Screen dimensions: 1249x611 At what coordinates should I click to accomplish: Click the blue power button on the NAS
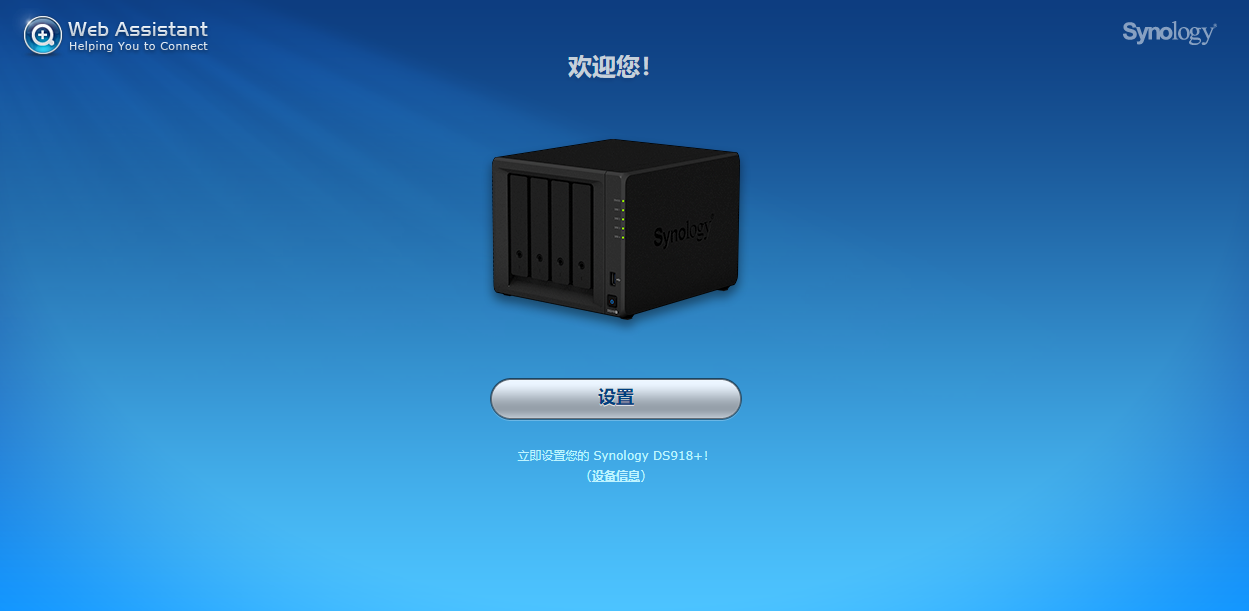(613, 300)
